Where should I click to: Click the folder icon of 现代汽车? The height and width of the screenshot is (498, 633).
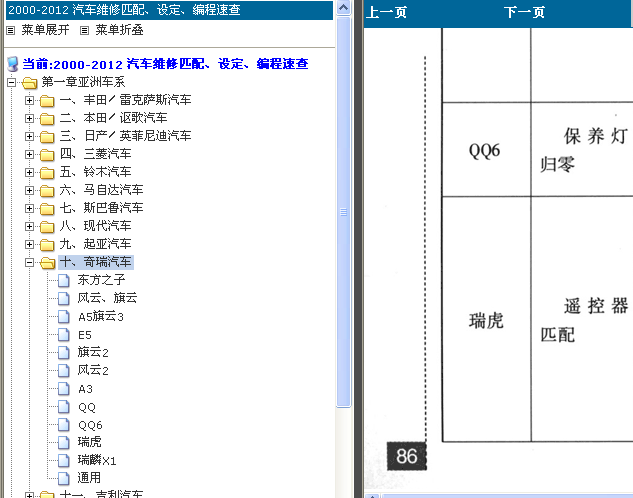pos(47,227)
